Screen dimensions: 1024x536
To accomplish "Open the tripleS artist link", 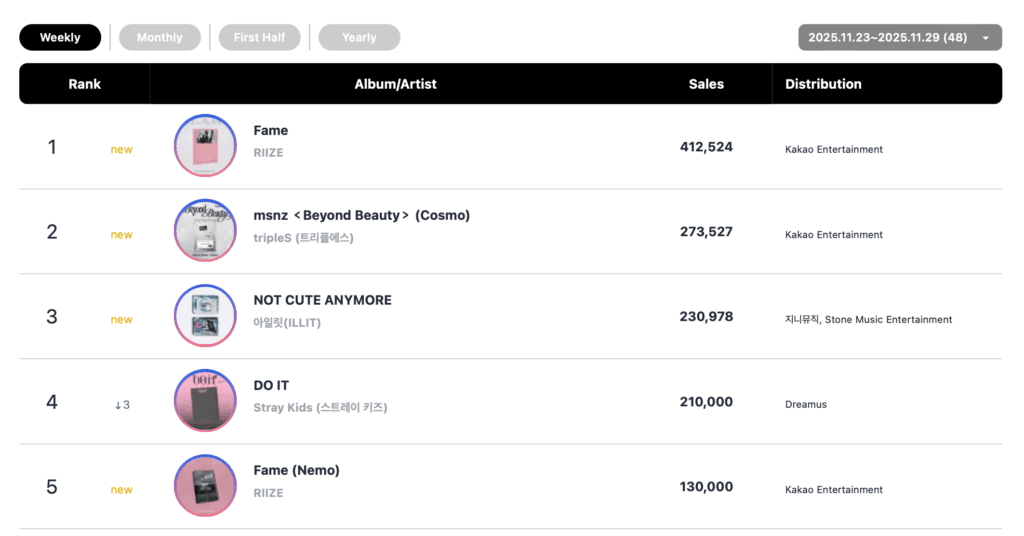I will coord(303,238).
